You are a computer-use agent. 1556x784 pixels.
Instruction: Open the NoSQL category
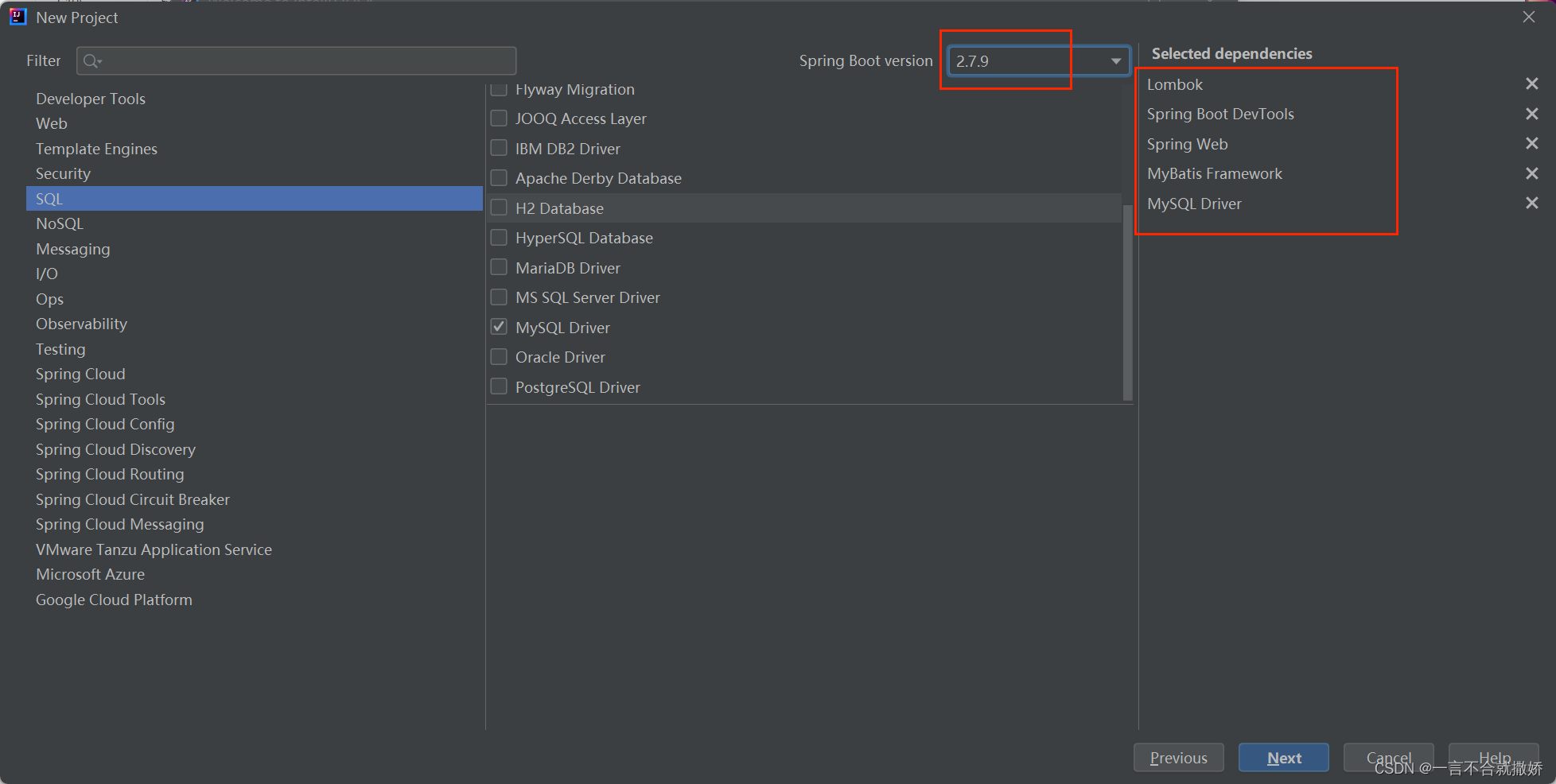tap(255, 223)
